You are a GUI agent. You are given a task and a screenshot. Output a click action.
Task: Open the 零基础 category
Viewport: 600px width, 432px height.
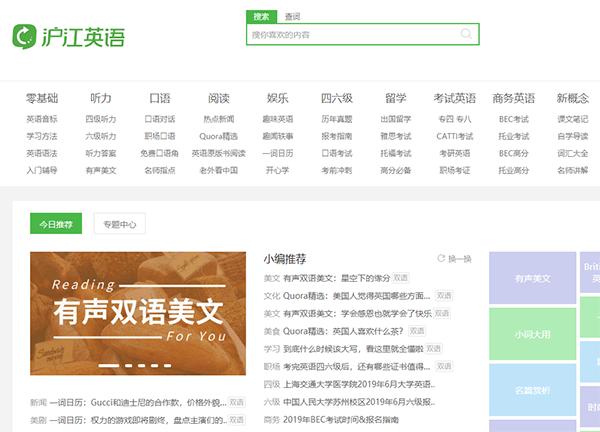point(42,98)
